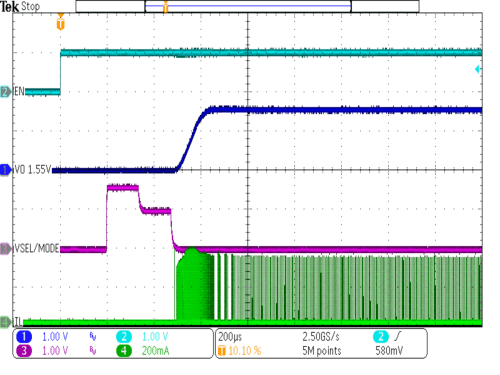Click the rising edge trigger slope icon
This screenshot has width=500, height=375.
pos(397,336)
